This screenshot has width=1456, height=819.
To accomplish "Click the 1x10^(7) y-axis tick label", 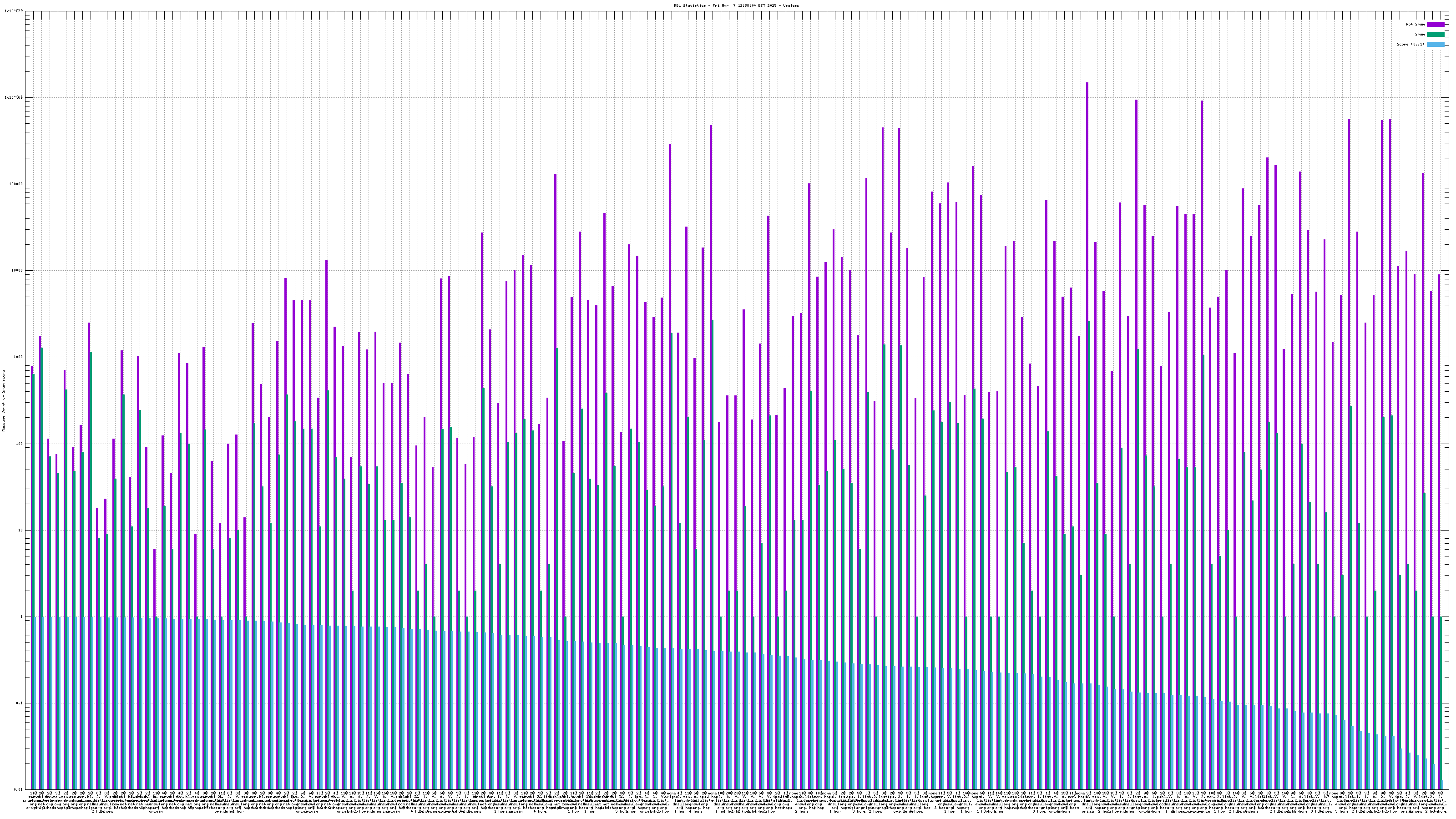I will point(14,11).
